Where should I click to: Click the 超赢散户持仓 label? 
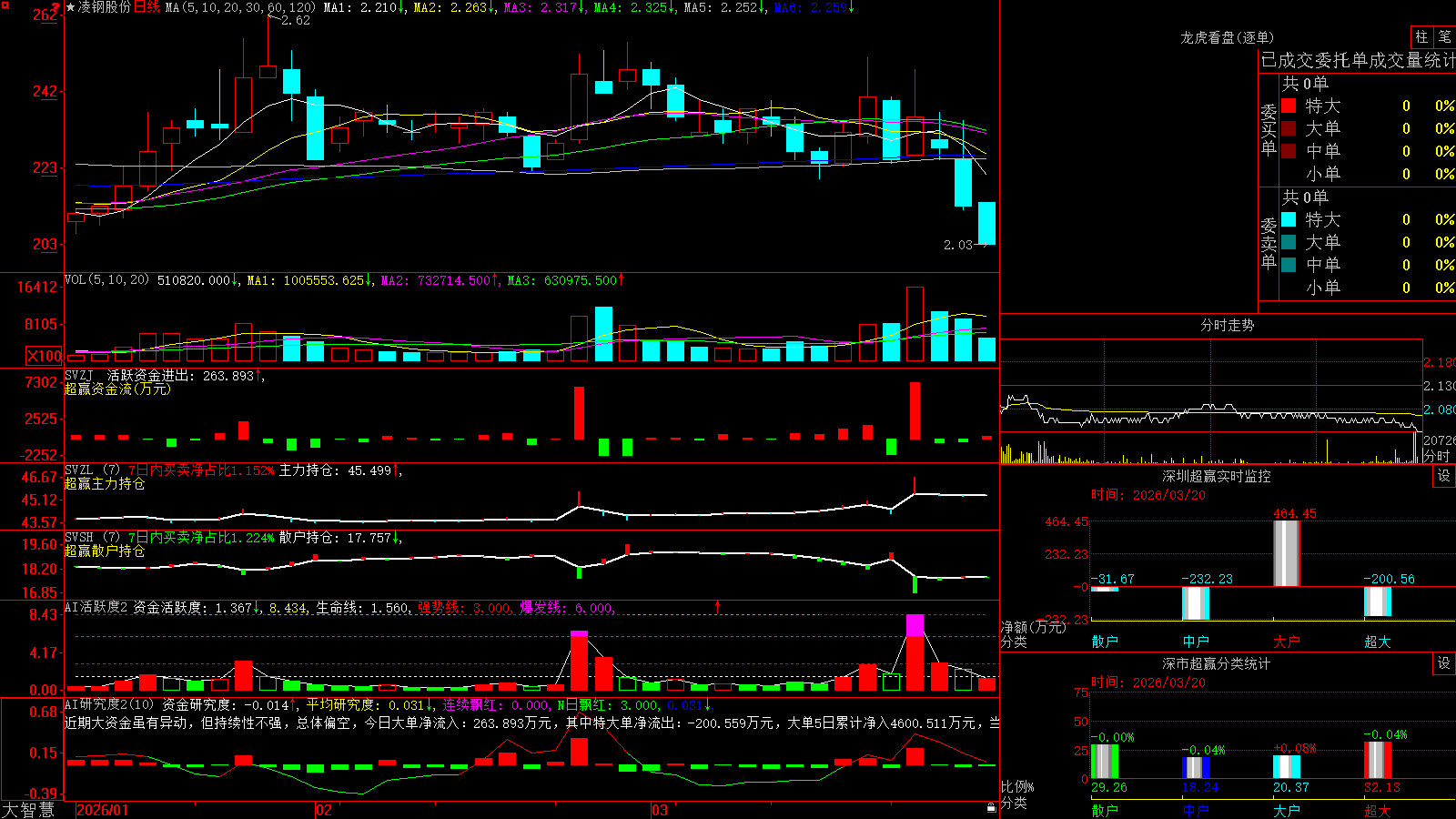click(x=105, y=551)
